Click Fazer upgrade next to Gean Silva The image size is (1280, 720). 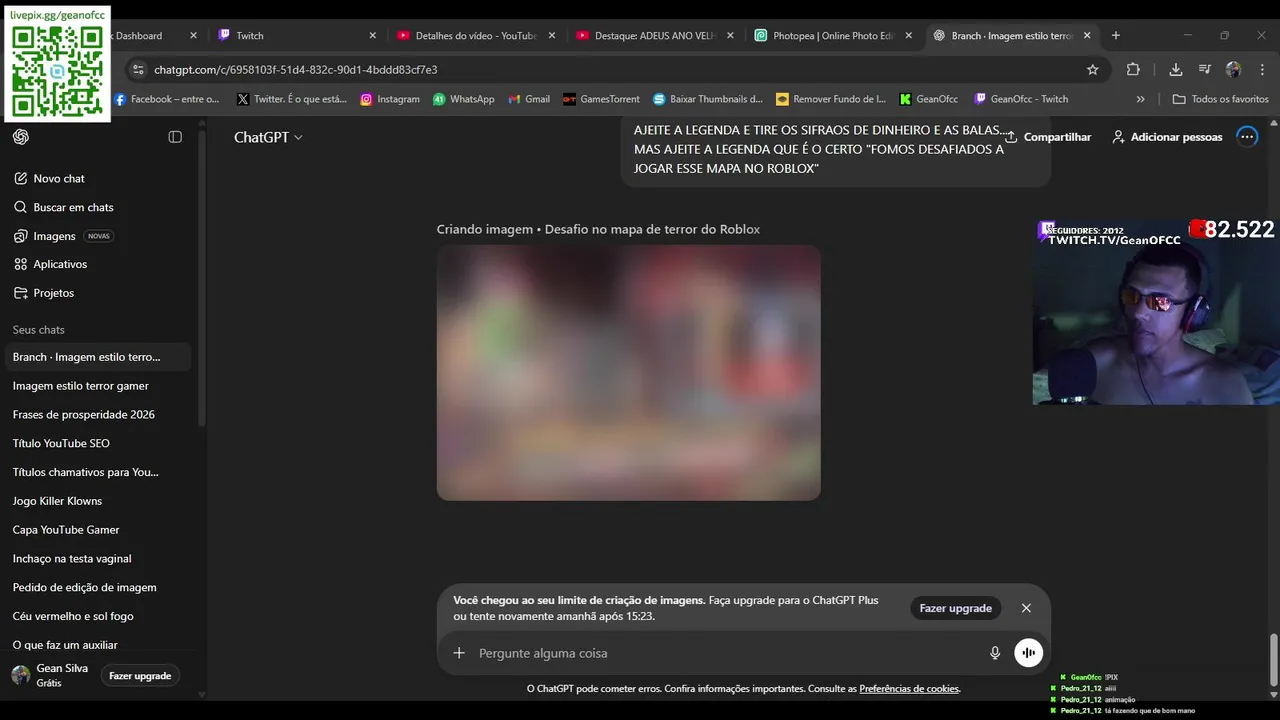click(x=140, y=676)
